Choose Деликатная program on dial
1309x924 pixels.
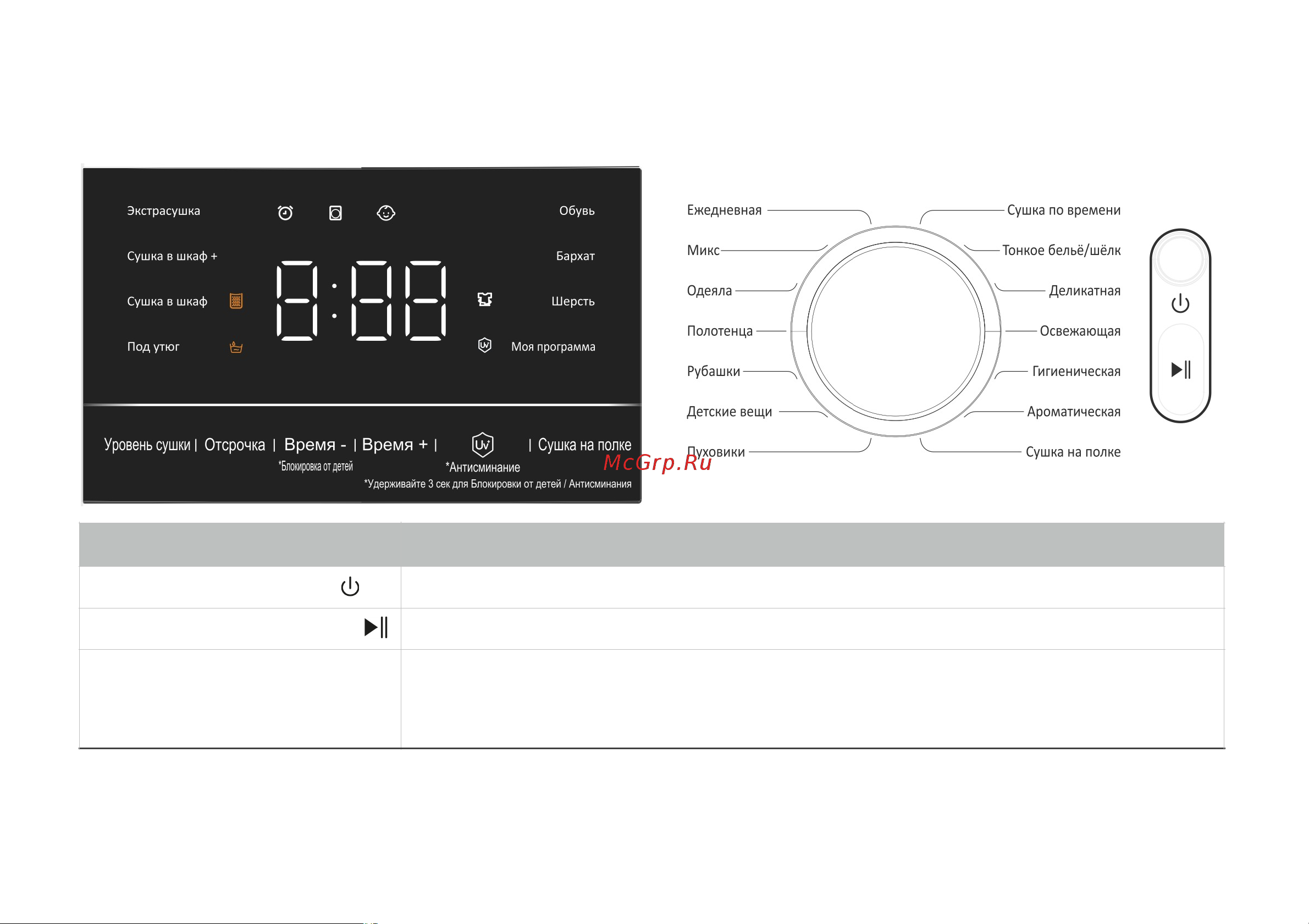[x=1084, y=291]
